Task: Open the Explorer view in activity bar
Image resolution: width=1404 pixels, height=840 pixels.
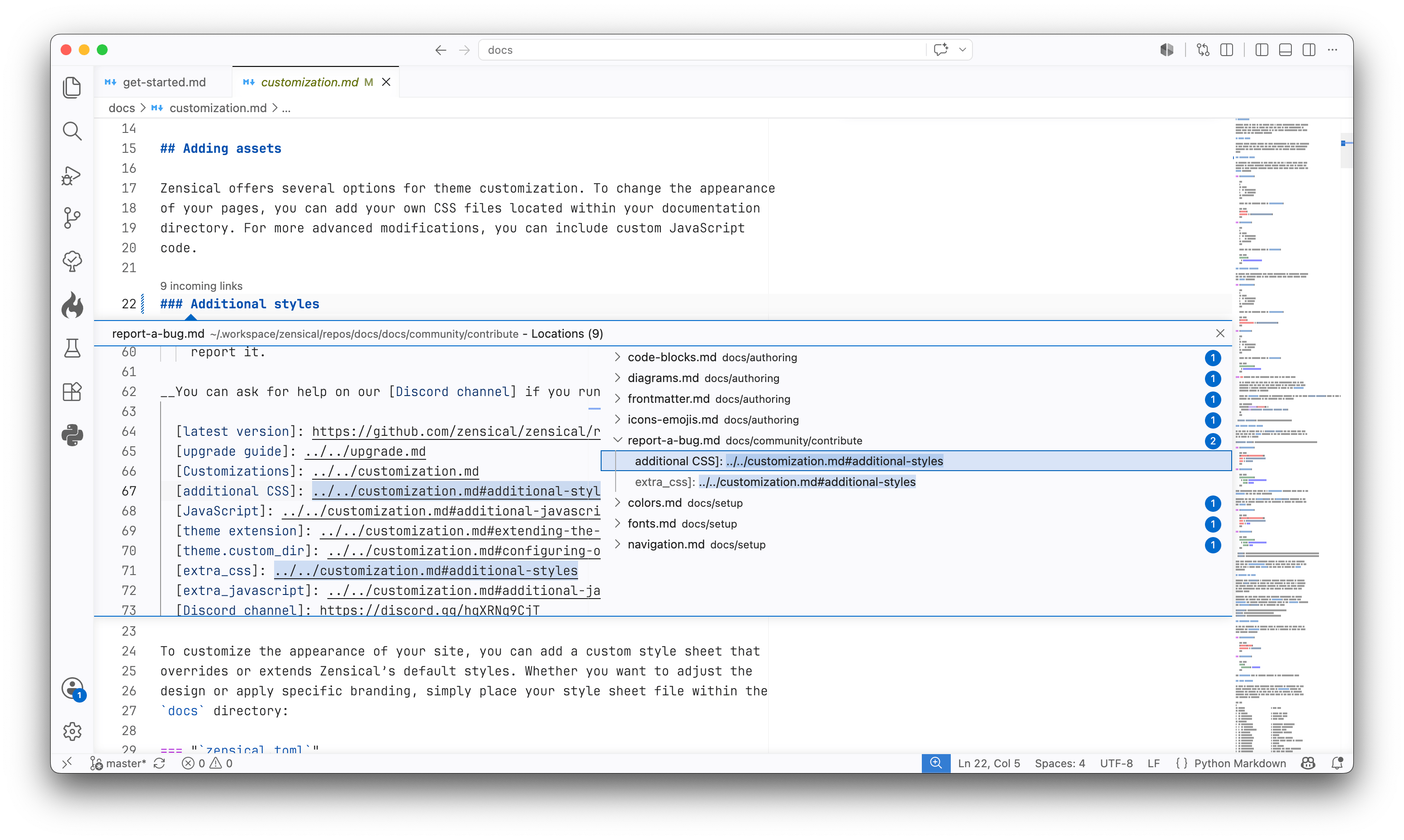Action: [72, 87]
